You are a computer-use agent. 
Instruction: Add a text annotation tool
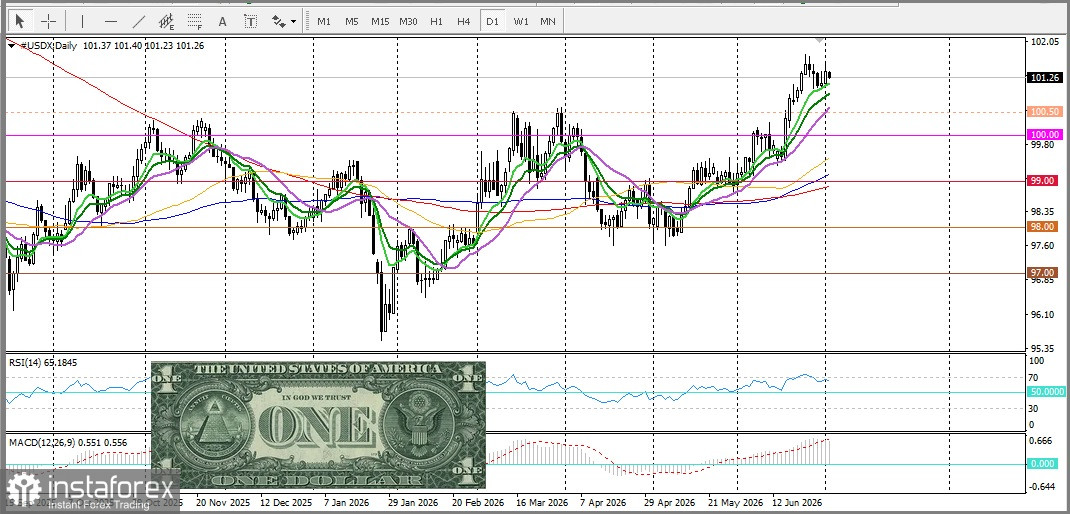[222, 21]
